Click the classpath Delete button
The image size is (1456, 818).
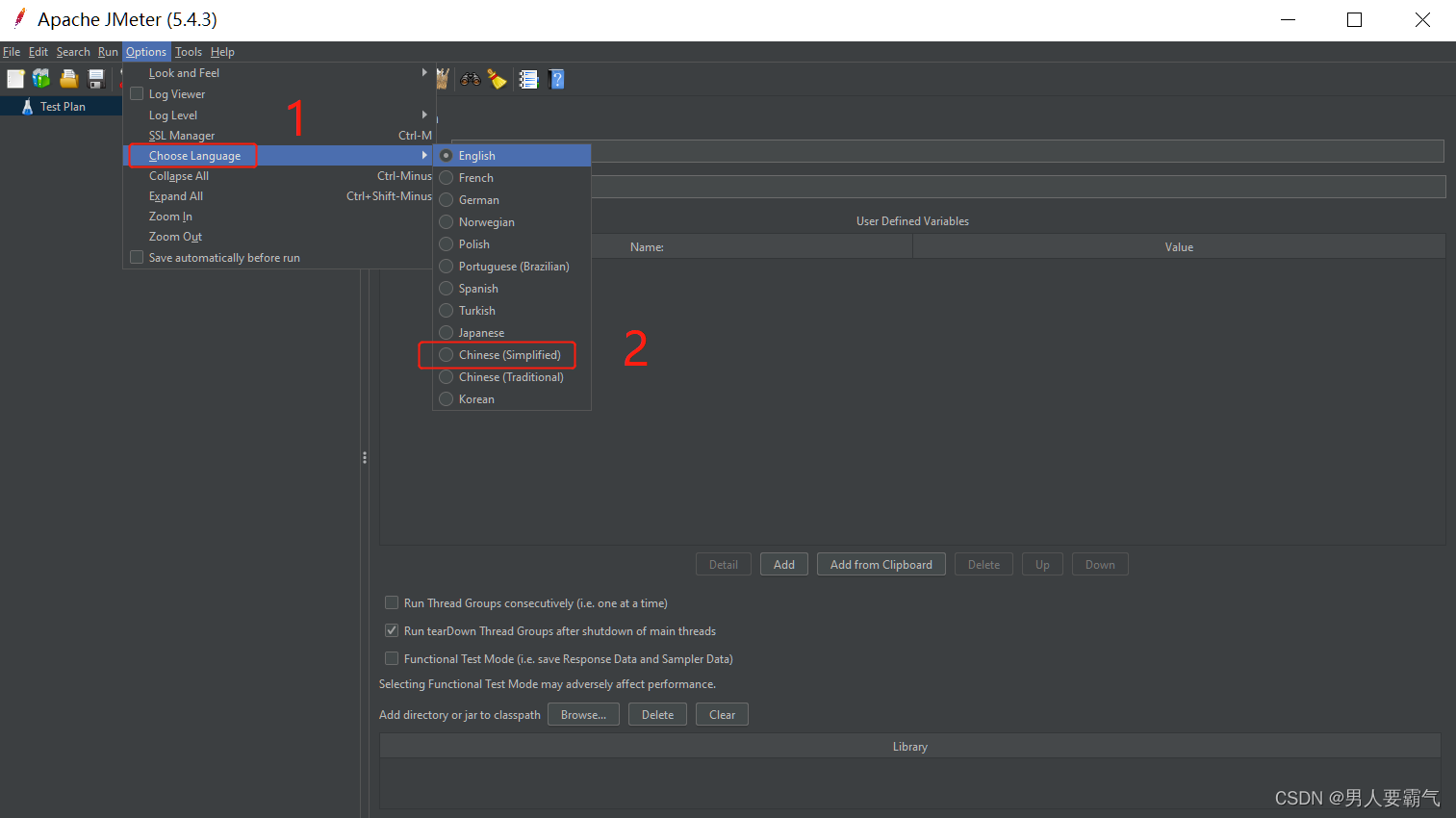[657, 714]
